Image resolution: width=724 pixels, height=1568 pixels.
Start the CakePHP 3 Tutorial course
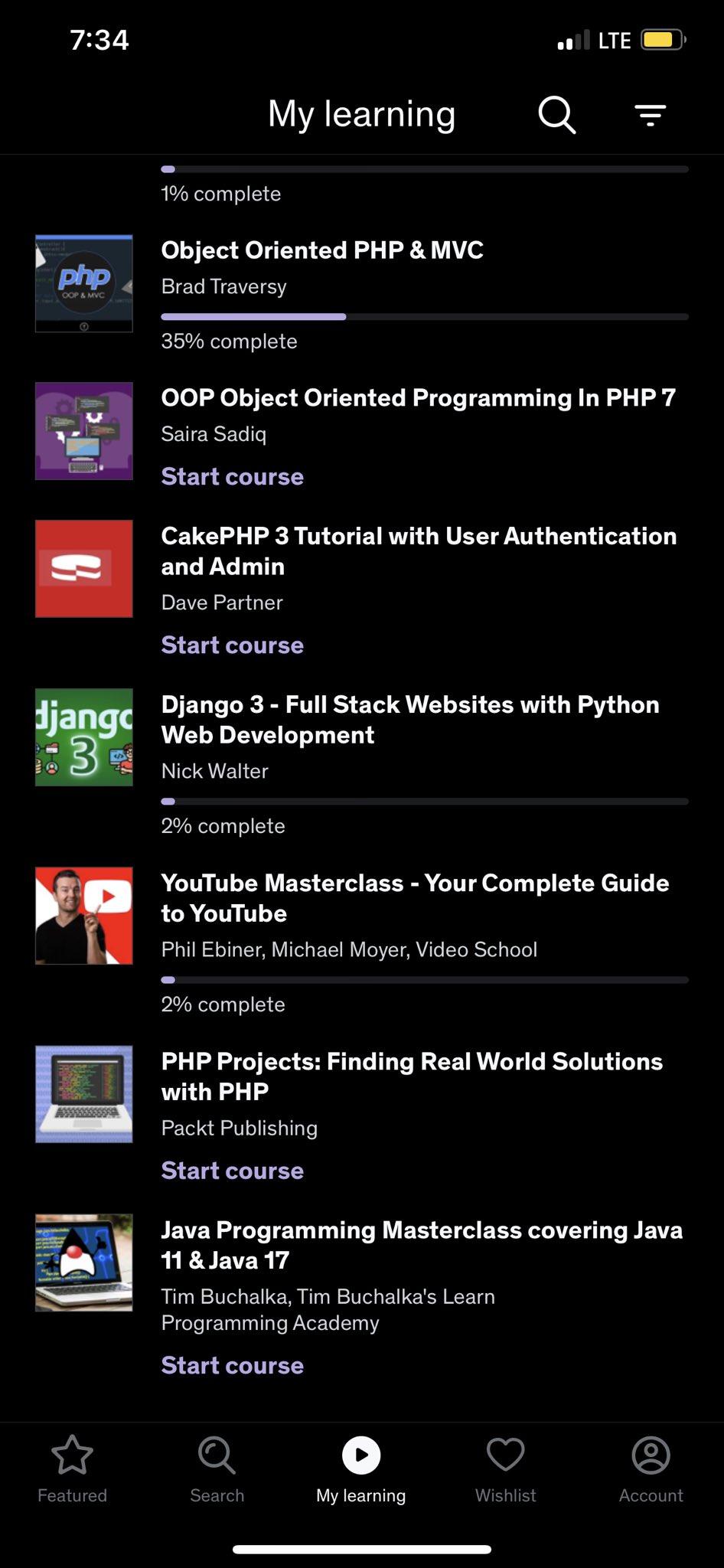(x=233, y=645)
